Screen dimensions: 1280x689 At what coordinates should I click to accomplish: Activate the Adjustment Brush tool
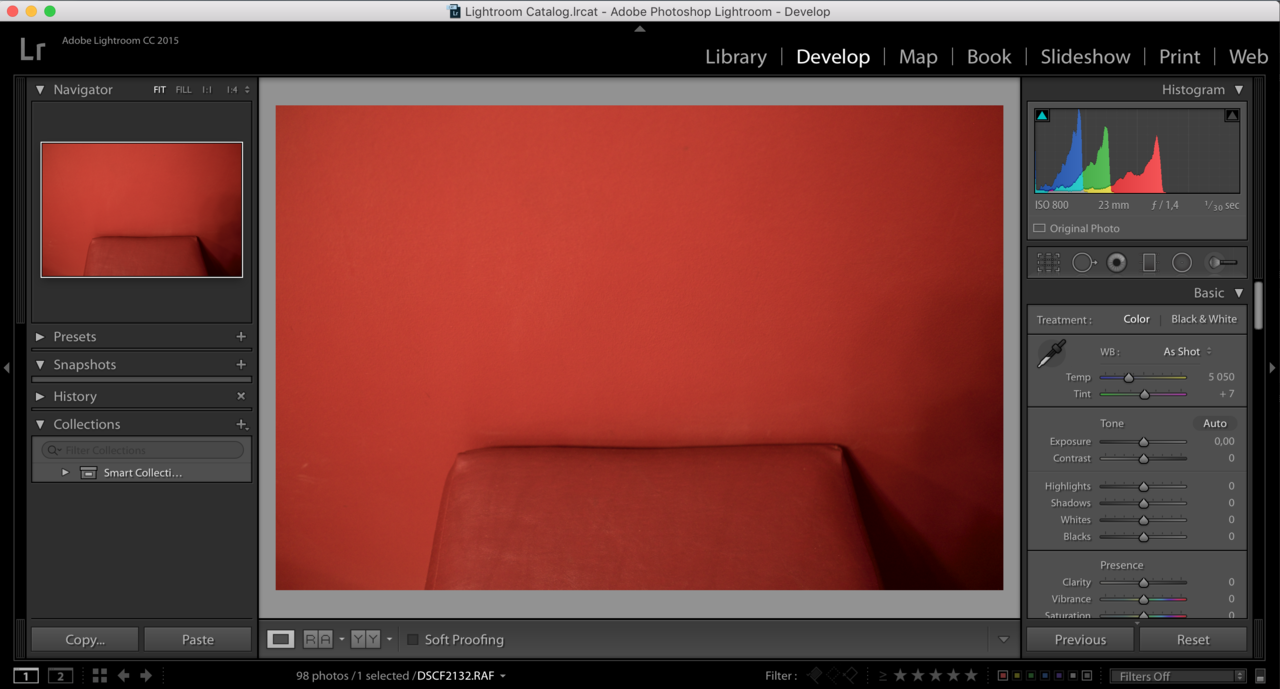tap(1221, 263)
